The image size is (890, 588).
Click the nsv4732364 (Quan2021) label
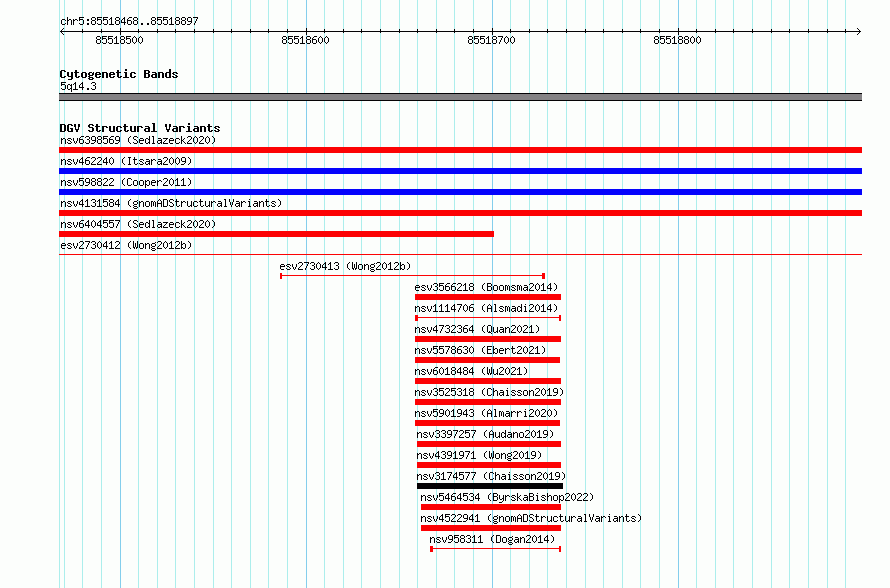click(x=477, y=329)
